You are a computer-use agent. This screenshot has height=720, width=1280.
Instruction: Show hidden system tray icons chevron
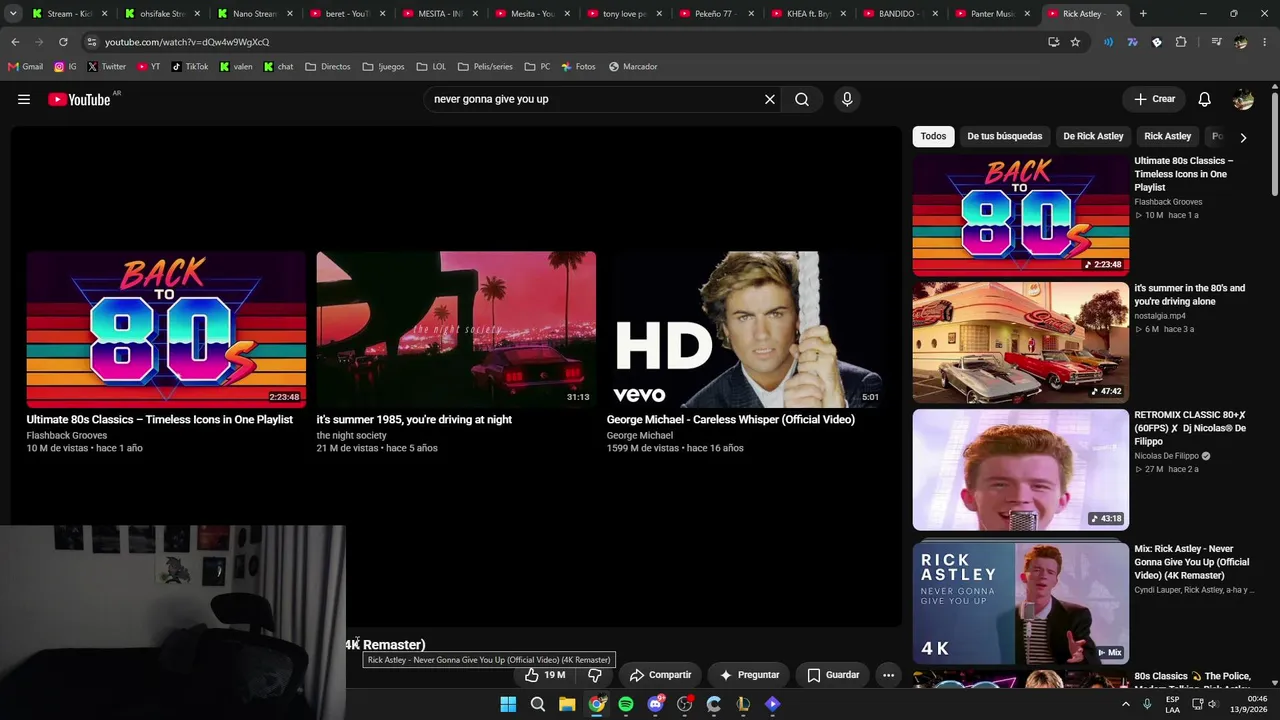click(1125, 704)
